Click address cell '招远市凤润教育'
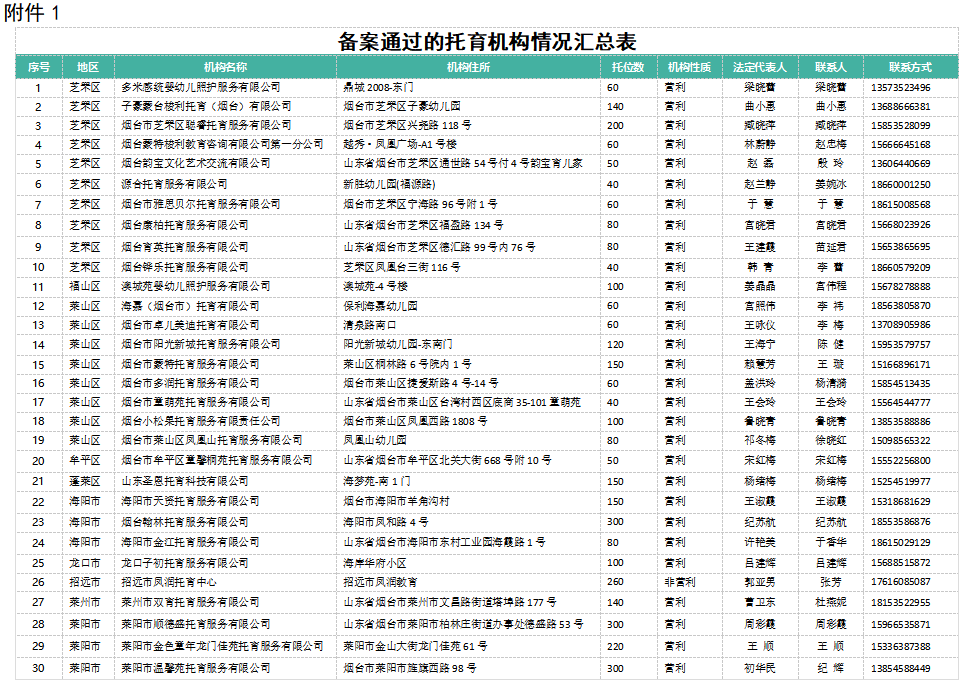 click(x=380, y=582)
